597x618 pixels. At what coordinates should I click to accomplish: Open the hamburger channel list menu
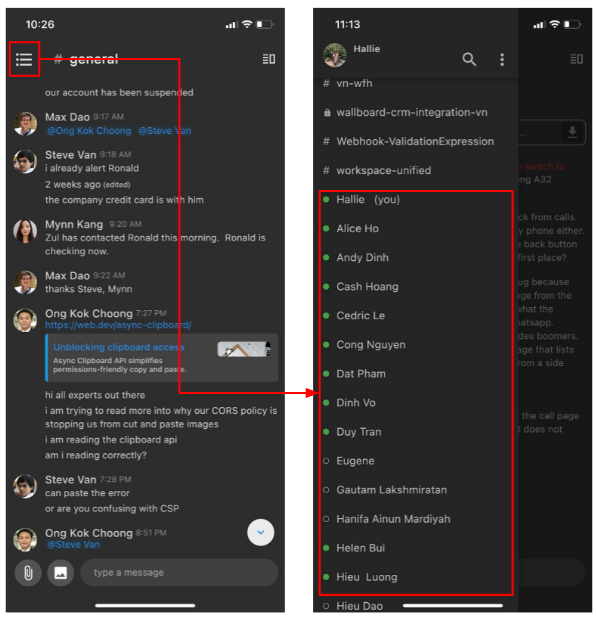24,60
